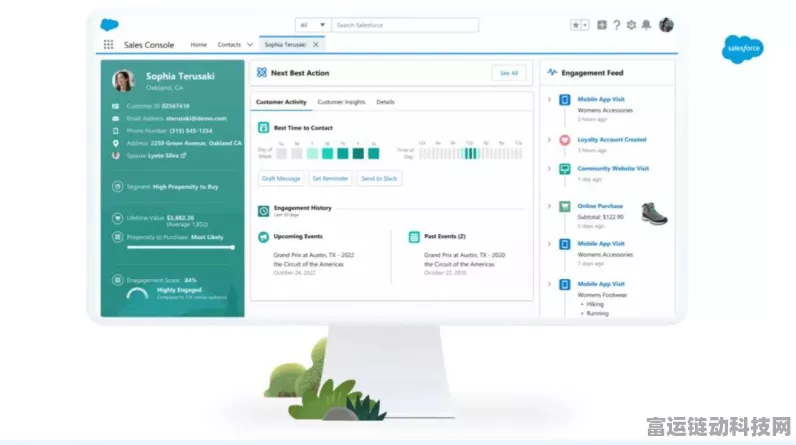Open the Loyalty Account Created link
The image size is (796, 445).
[x=612, y=140]
